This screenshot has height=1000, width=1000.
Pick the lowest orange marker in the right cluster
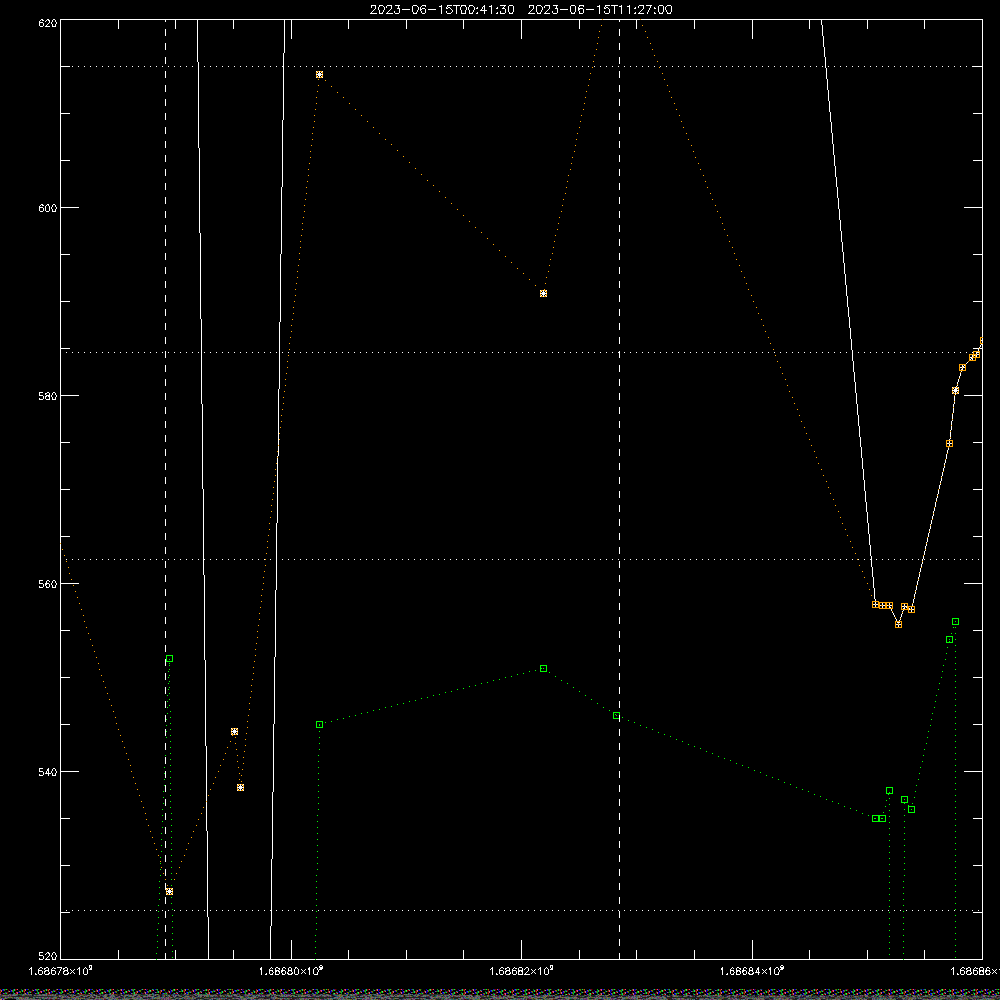coord(899,624)
